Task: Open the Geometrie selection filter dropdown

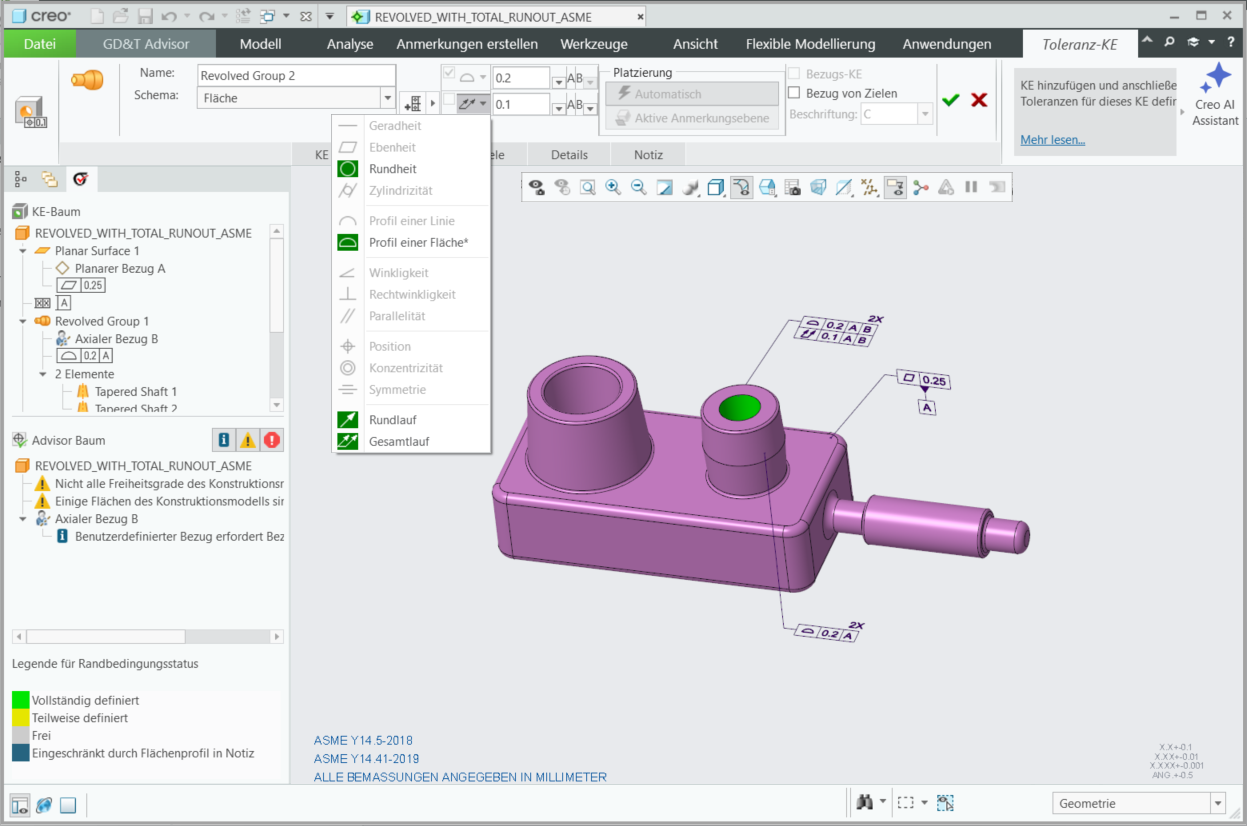Action: [1217, 803]
